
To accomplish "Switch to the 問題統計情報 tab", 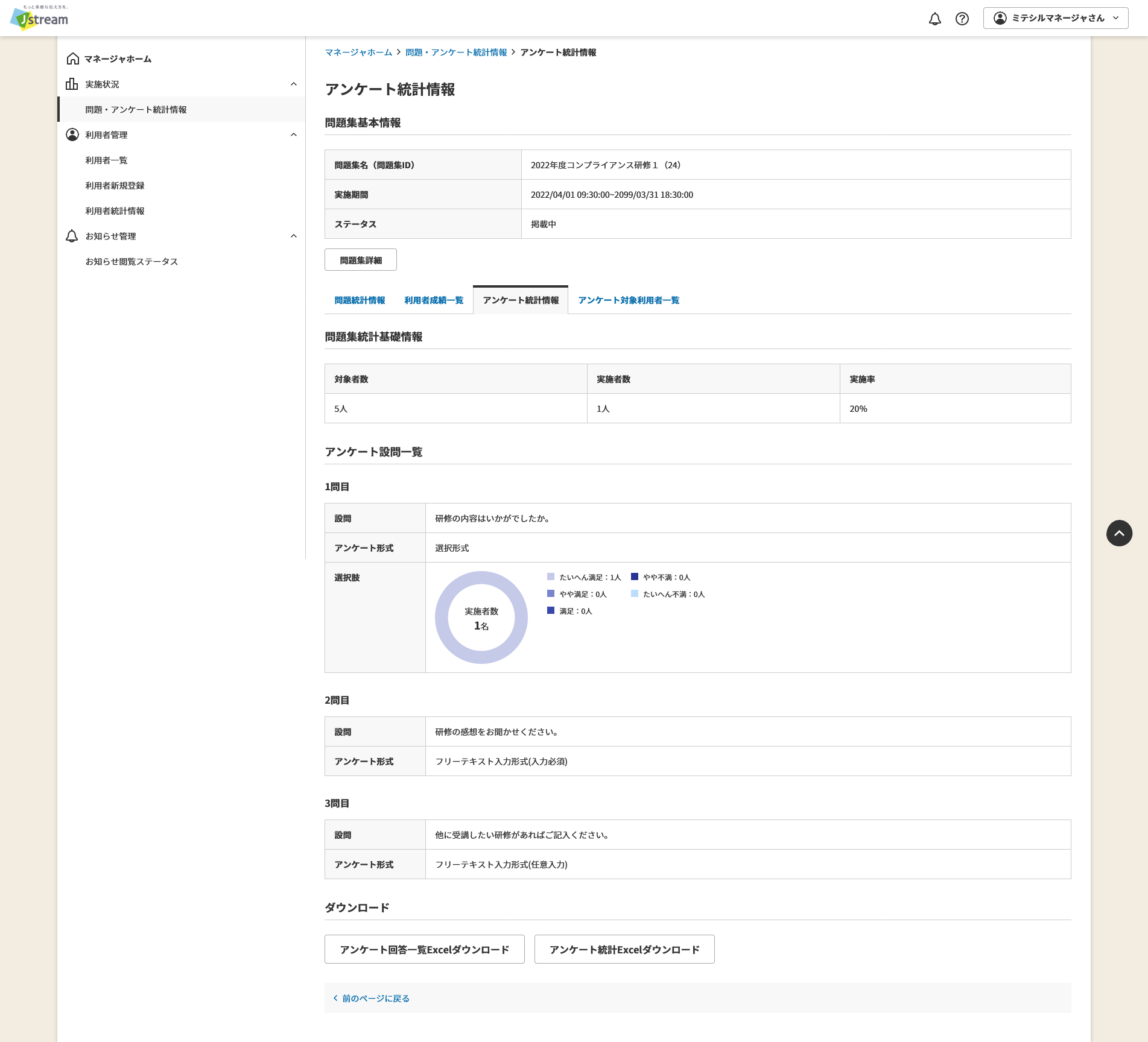I will click(x=360, y=300).
